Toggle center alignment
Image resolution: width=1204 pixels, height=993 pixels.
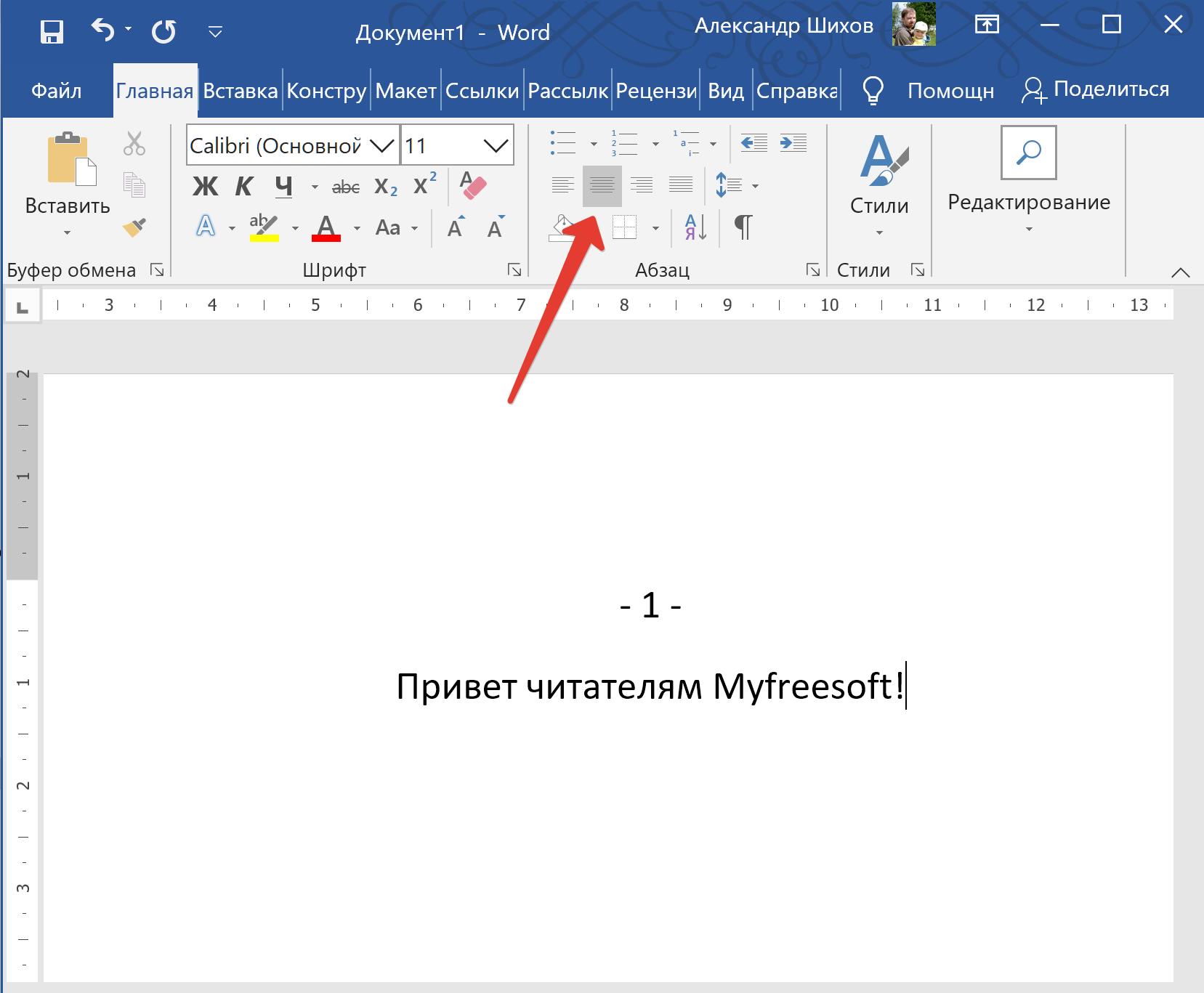602,186
